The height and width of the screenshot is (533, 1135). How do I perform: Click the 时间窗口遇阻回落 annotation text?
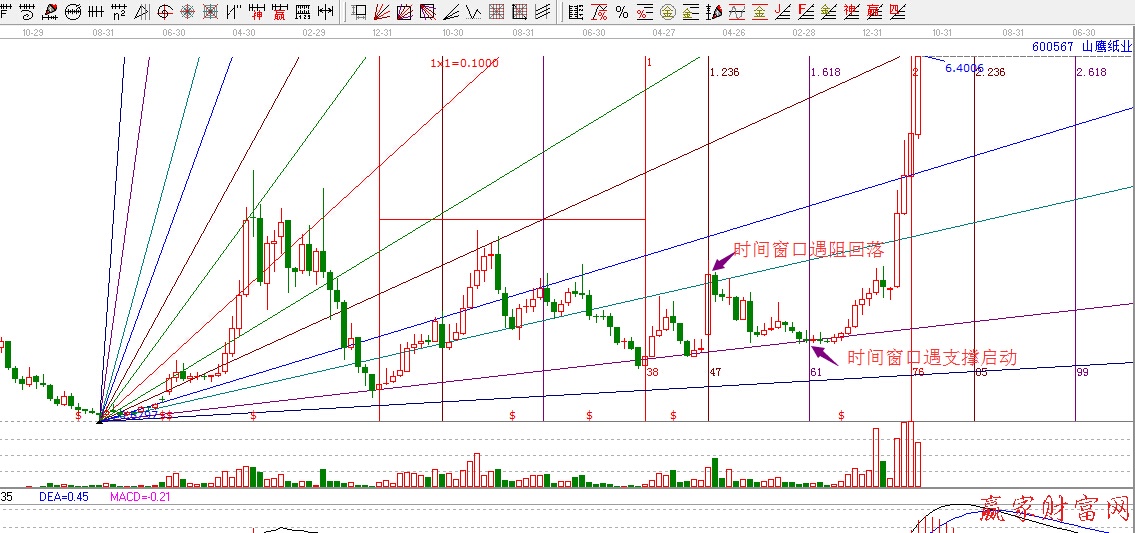[808, 249]
